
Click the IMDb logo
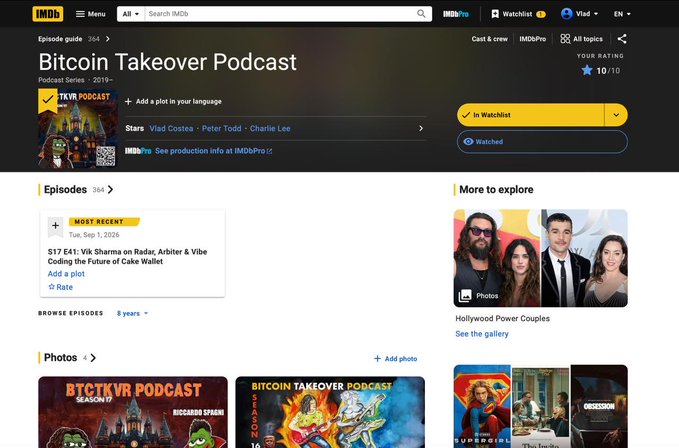click(48, 14)
